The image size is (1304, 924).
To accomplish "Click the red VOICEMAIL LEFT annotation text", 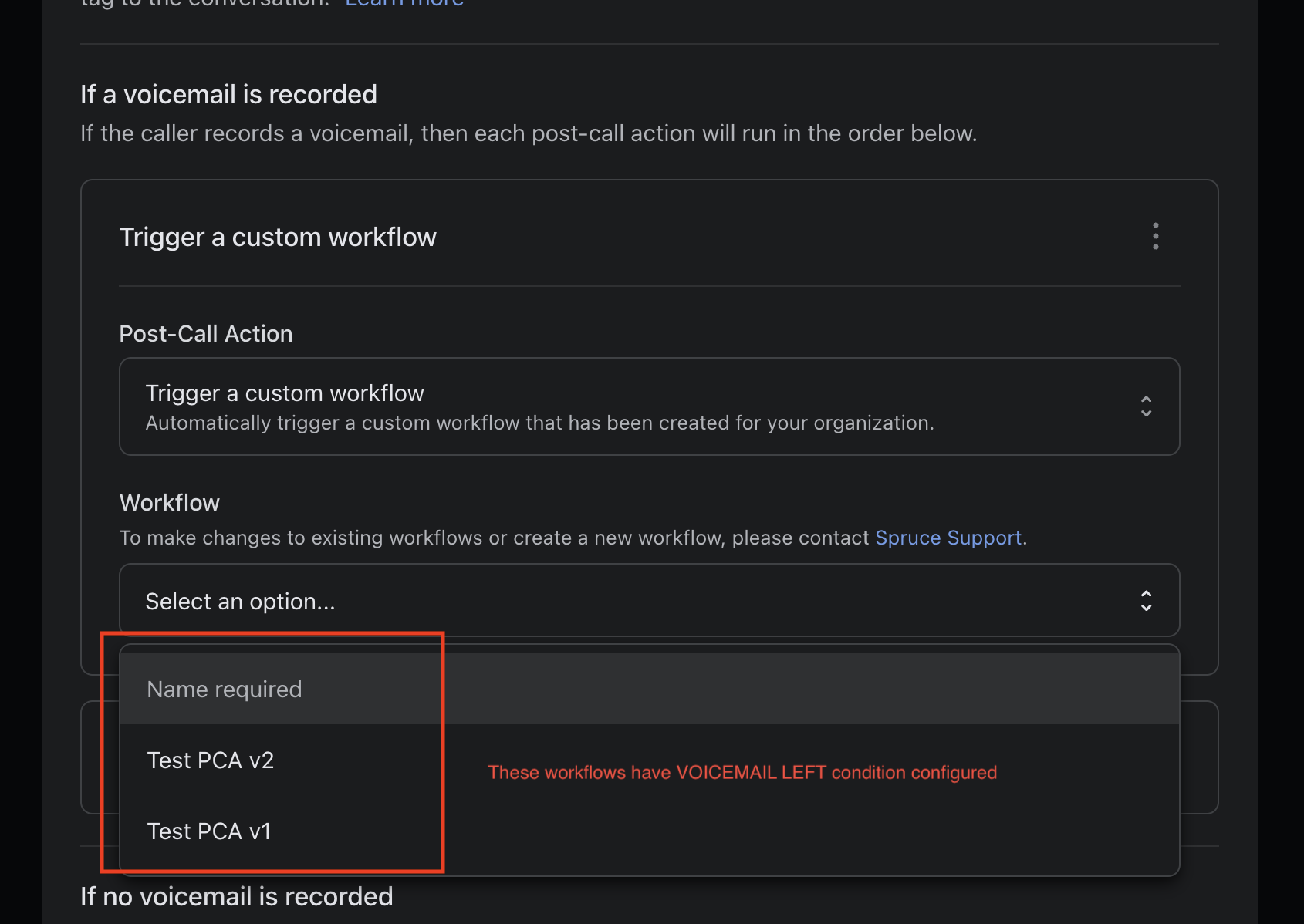I will point(742,773).
